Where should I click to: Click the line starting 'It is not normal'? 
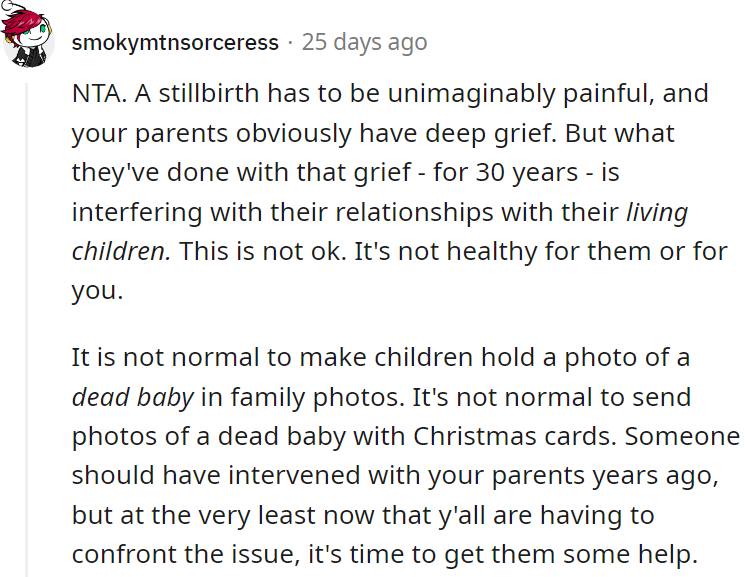381,357
